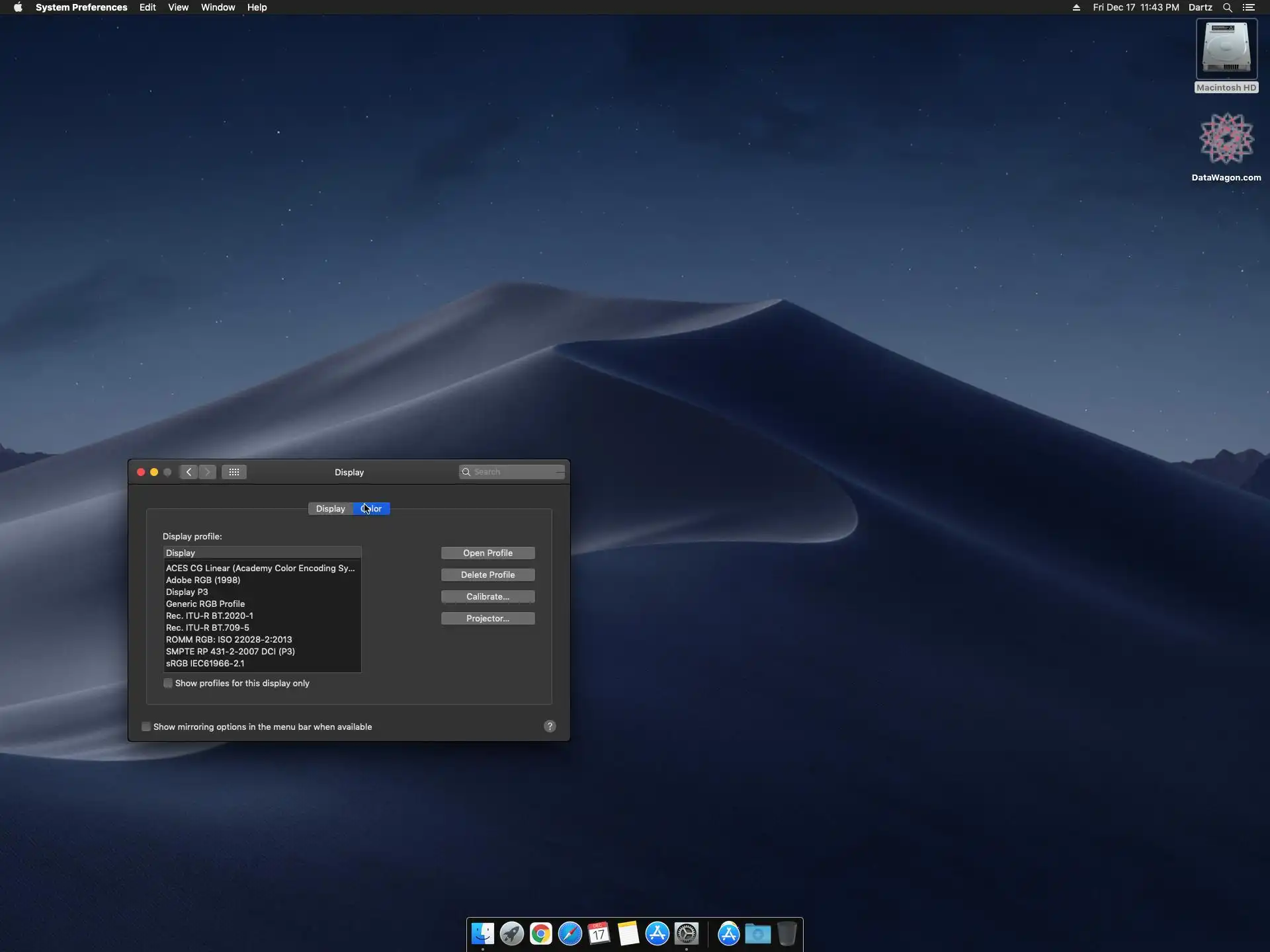Open Launchpad from the dock

[511, 933]
